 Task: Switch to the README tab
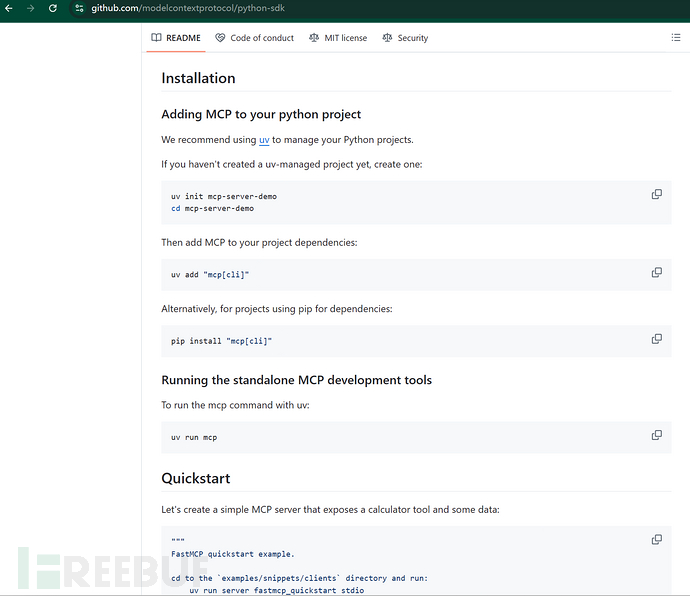(176, 38)
